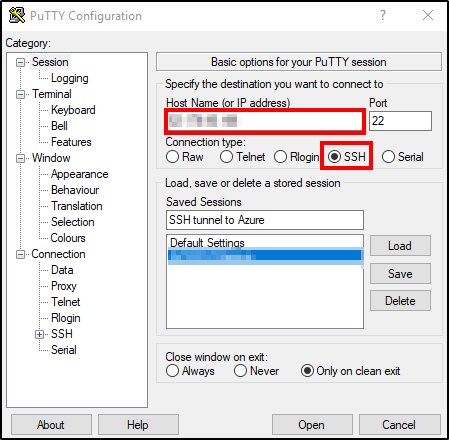
Task: Click Open to start the session
Action: point(312,425)
